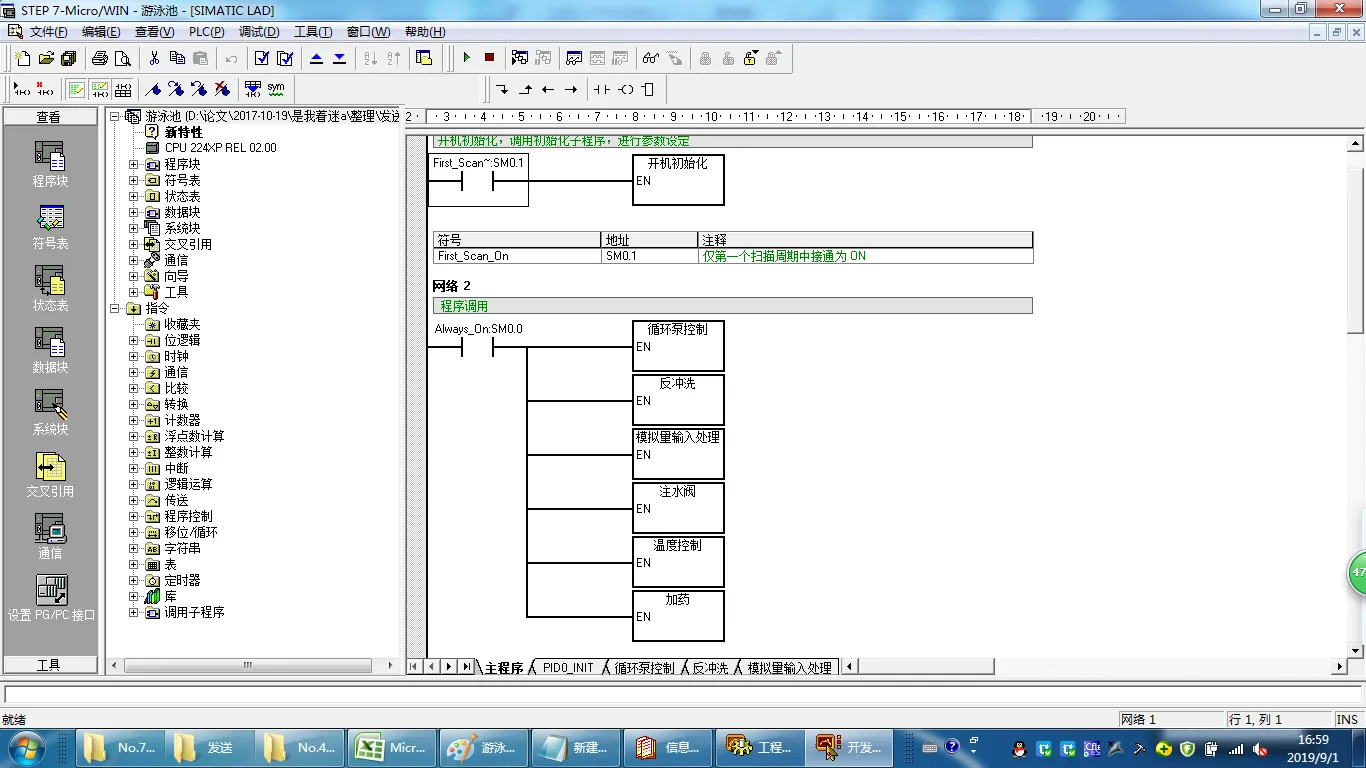
Task: Click the 开机初始化 subroutine box
Action: [x=678, y=180]
